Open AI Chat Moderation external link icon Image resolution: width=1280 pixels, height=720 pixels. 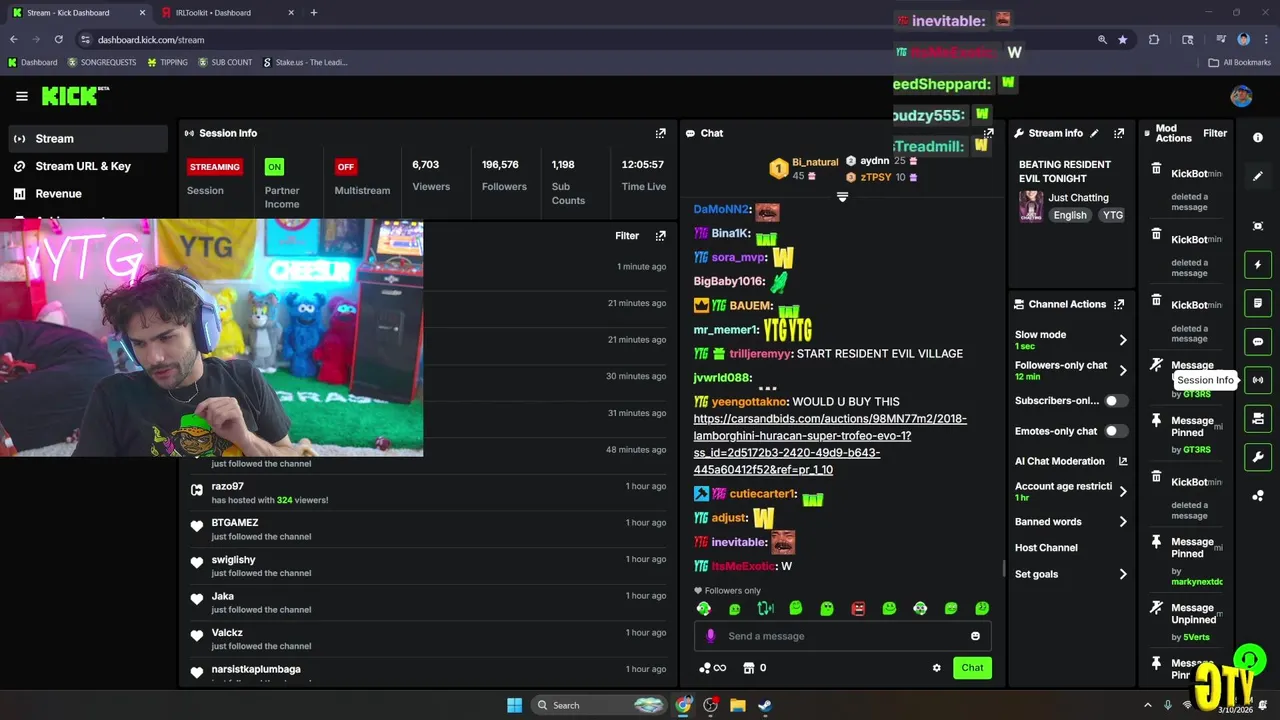click(x=1123, y=461)
